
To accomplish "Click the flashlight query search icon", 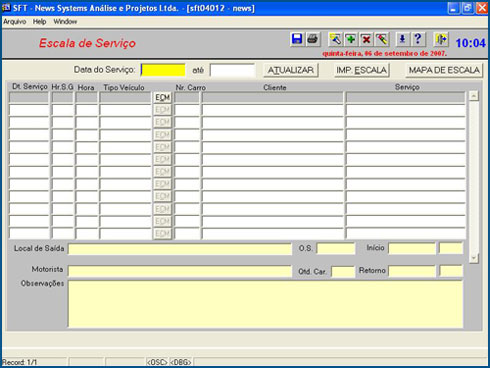I will coord(335,39).
